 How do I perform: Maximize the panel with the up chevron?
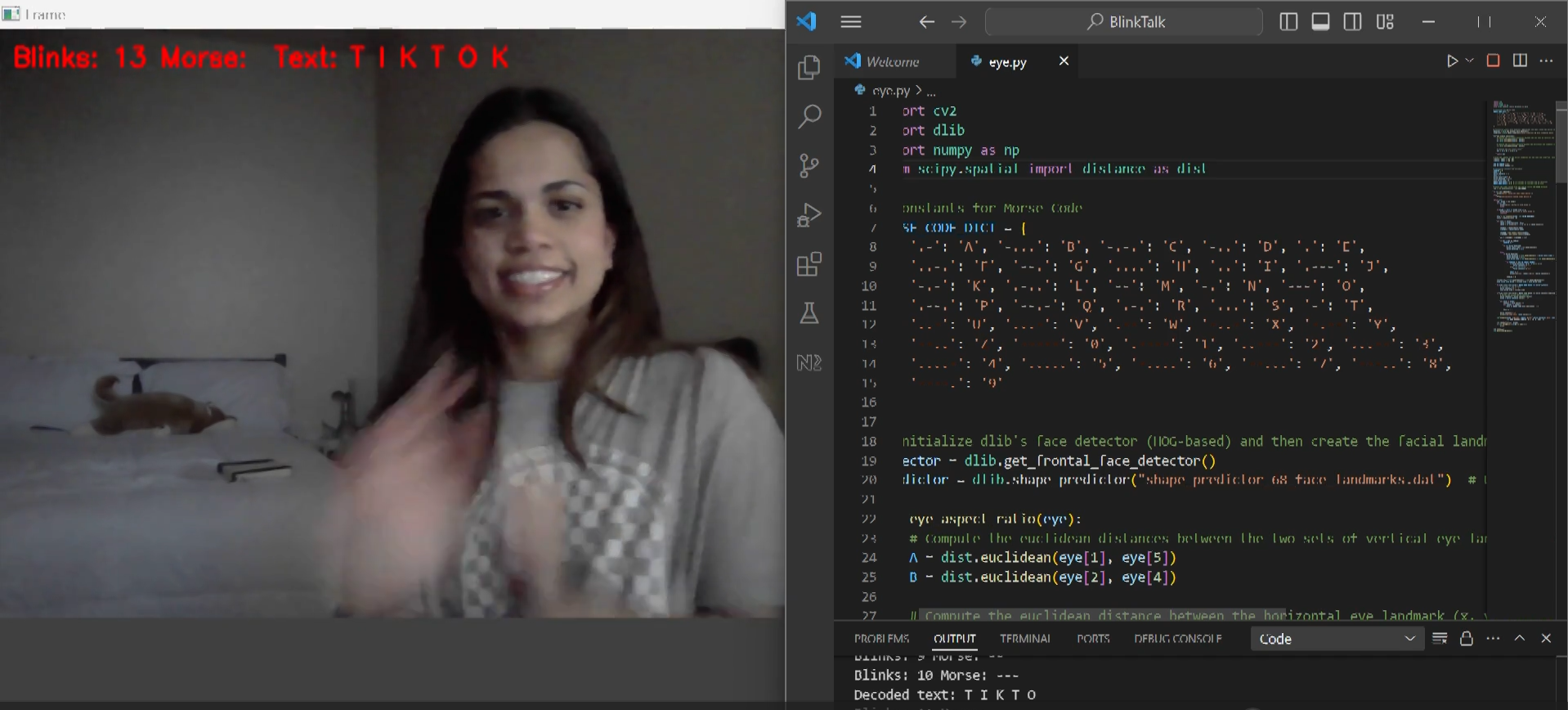point(1520,638)
